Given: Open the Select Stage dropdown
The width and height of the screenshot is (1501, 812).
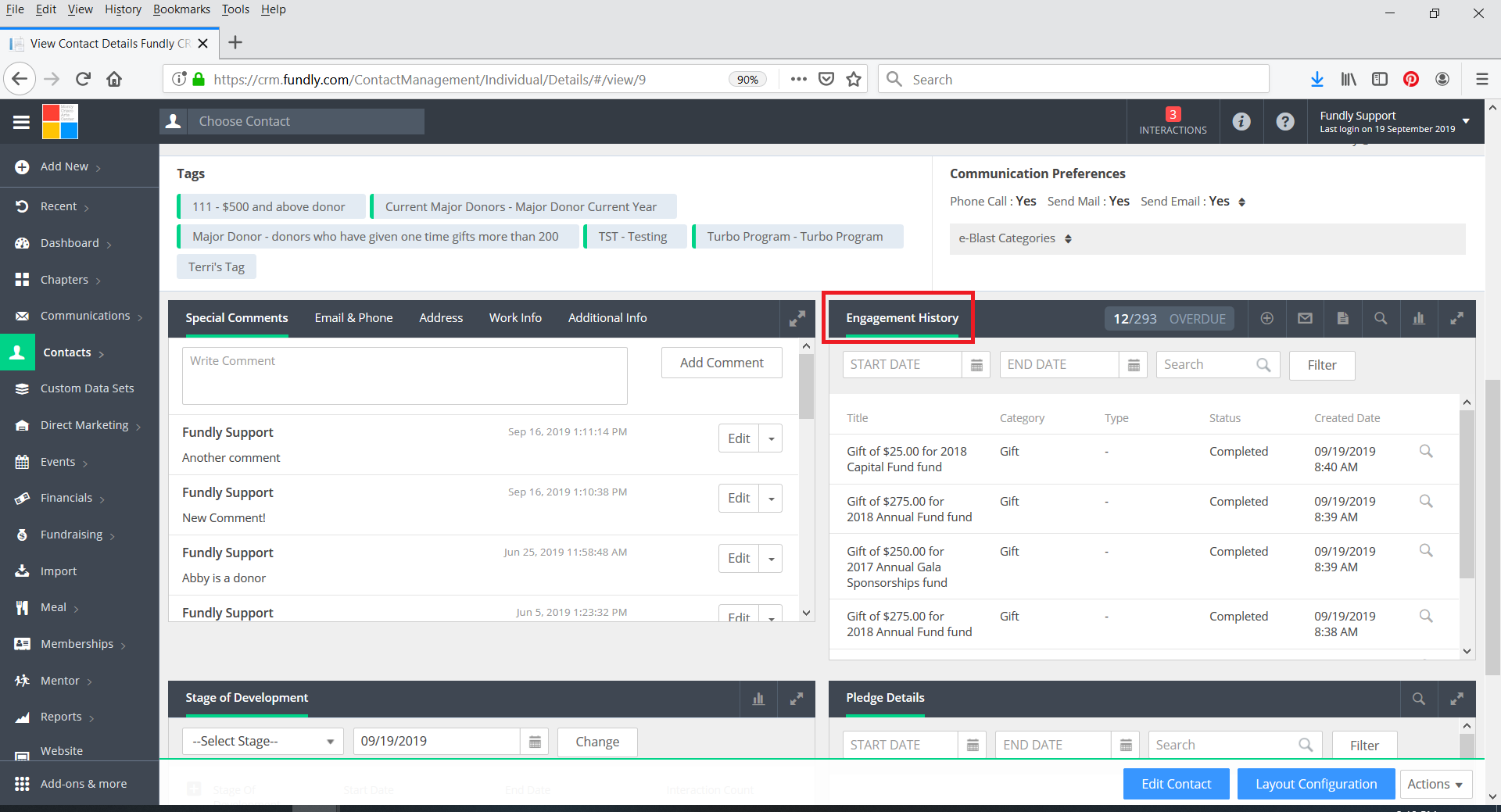Looking at the screenshot, I should [262, 742].
